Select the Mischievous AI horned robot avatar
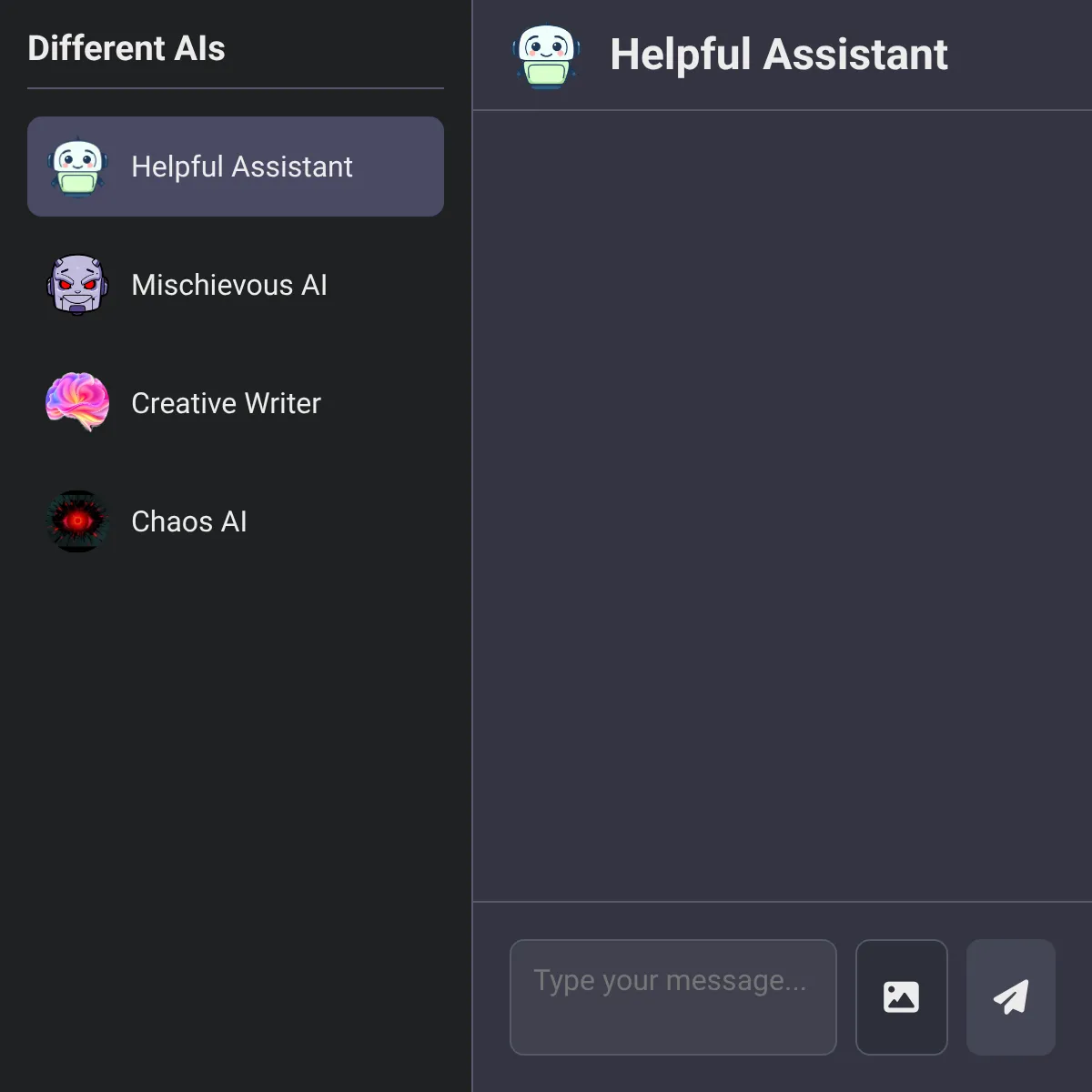 (x=77, y=285)
